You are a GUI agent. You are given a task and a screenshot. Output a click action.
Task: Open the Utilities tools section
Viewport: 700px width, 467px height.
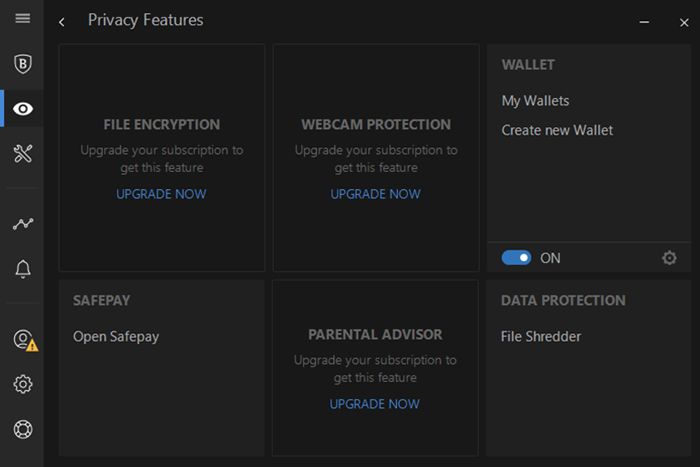point(22,153)
